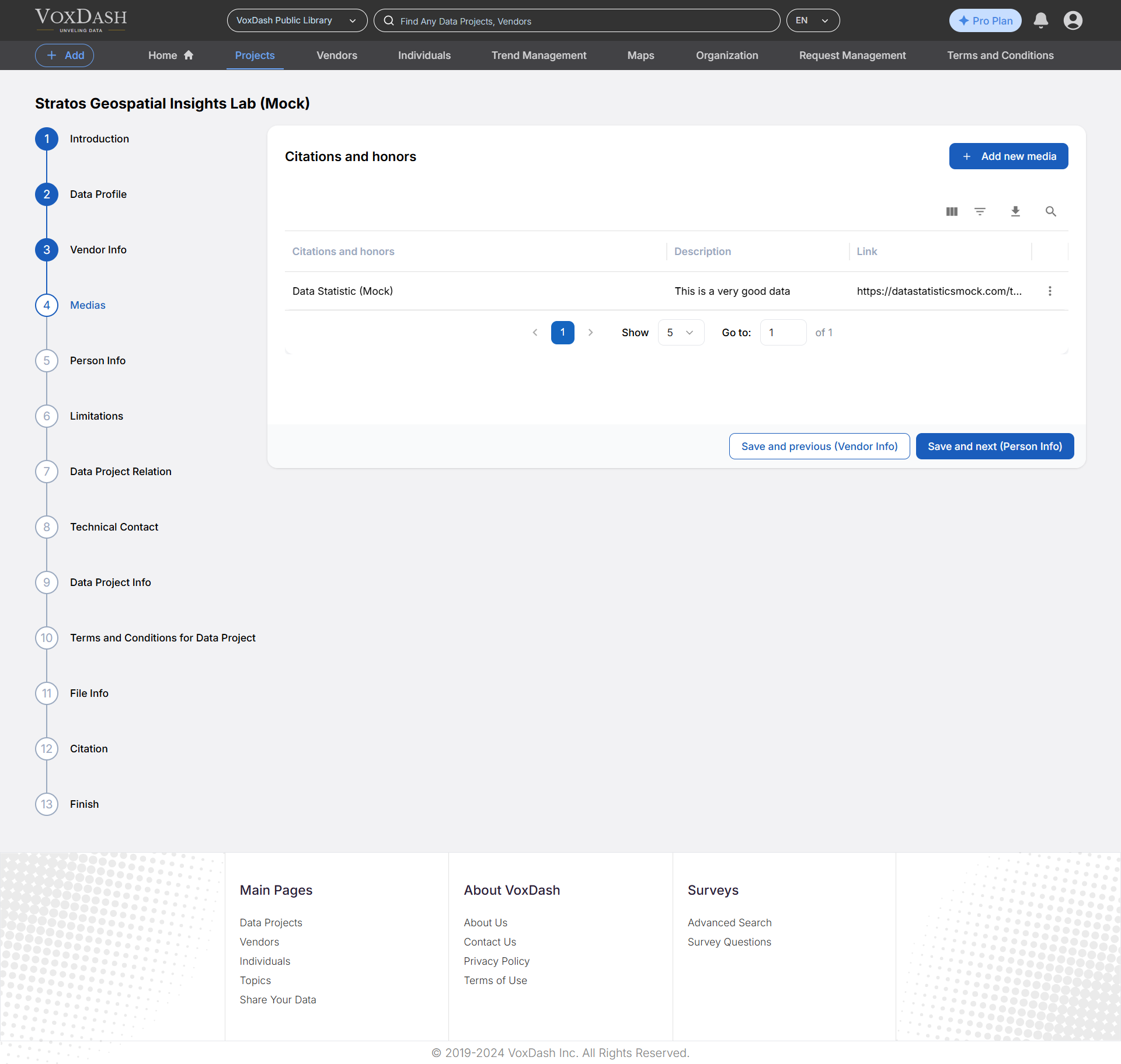Click the Go to page input field
Image resolution: width=1121 pixels, height=1064 pixels.
point(782,333)
